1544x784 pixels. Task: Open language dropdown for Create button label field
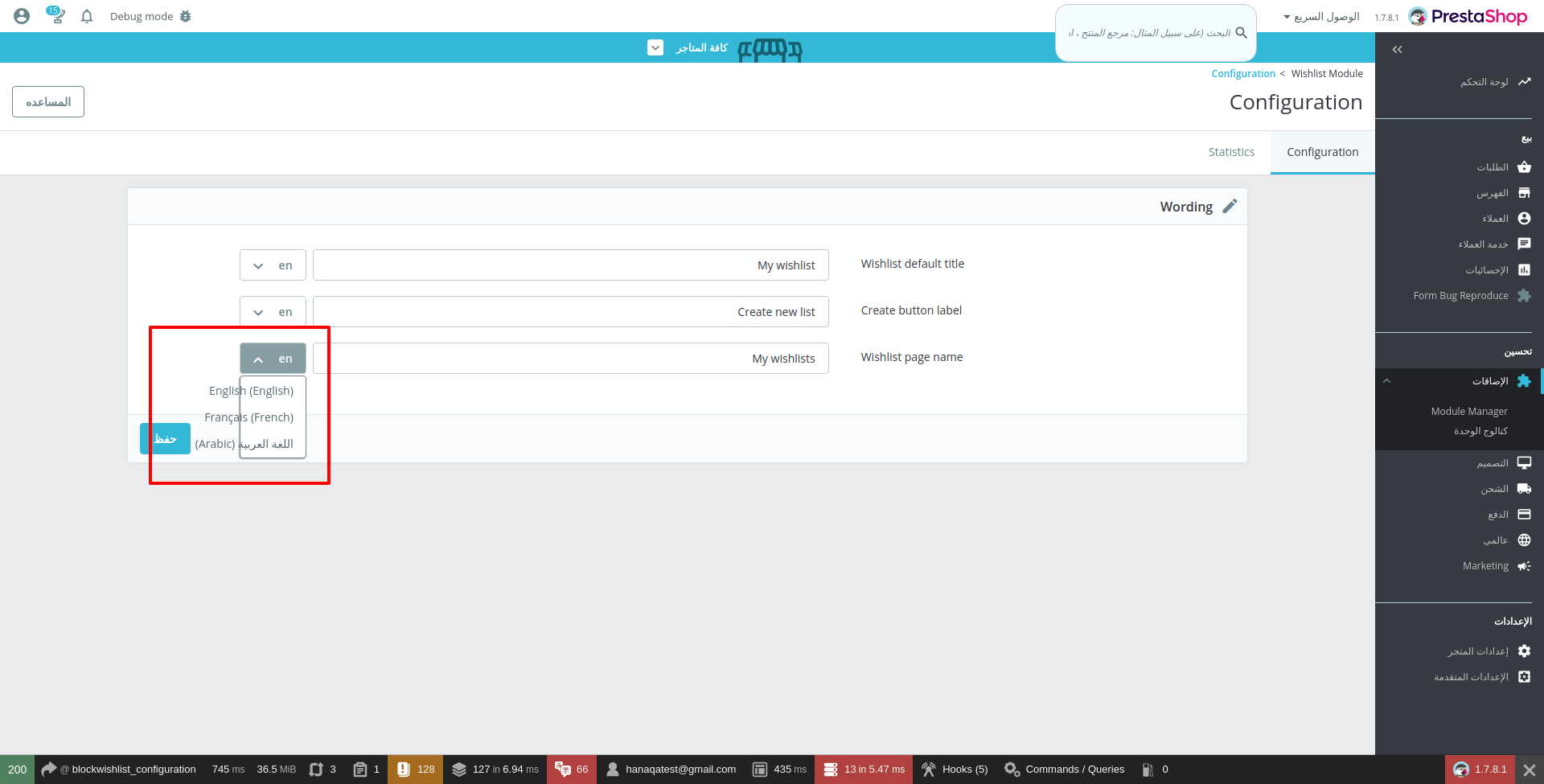(x=273, y=311)
